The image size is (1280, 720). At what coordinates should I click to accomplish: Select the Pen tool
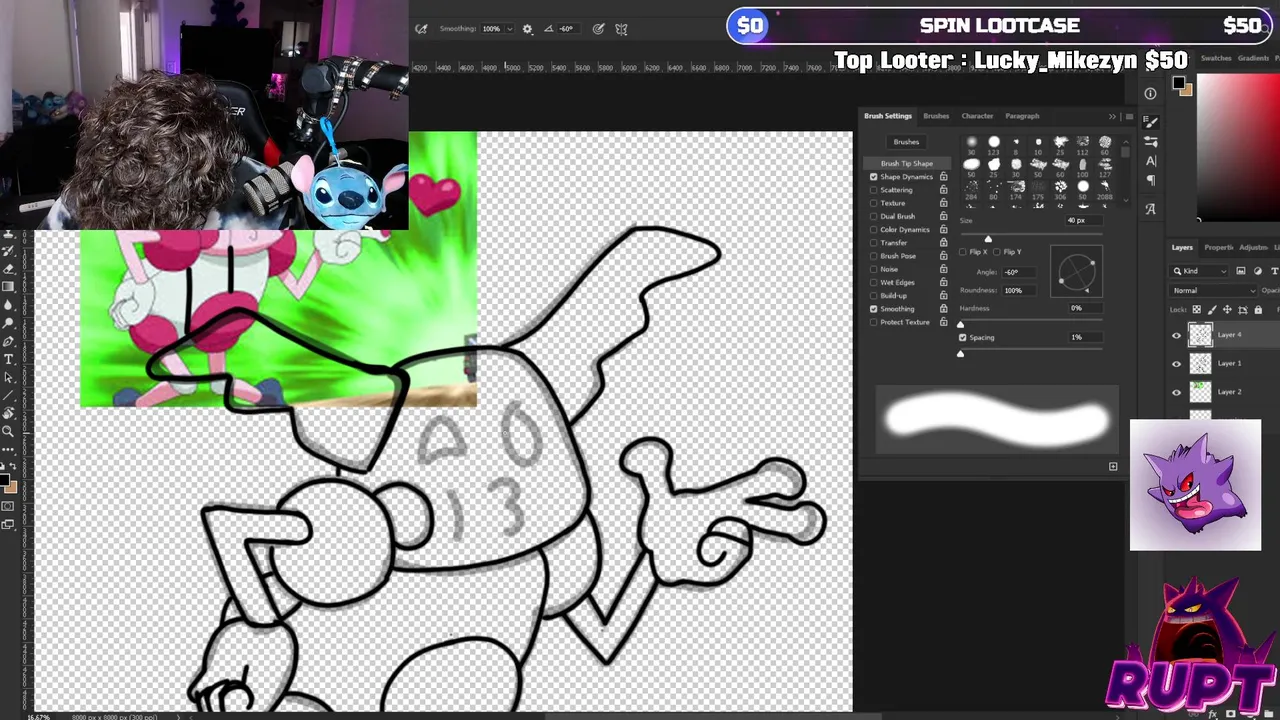pos(9,341)
